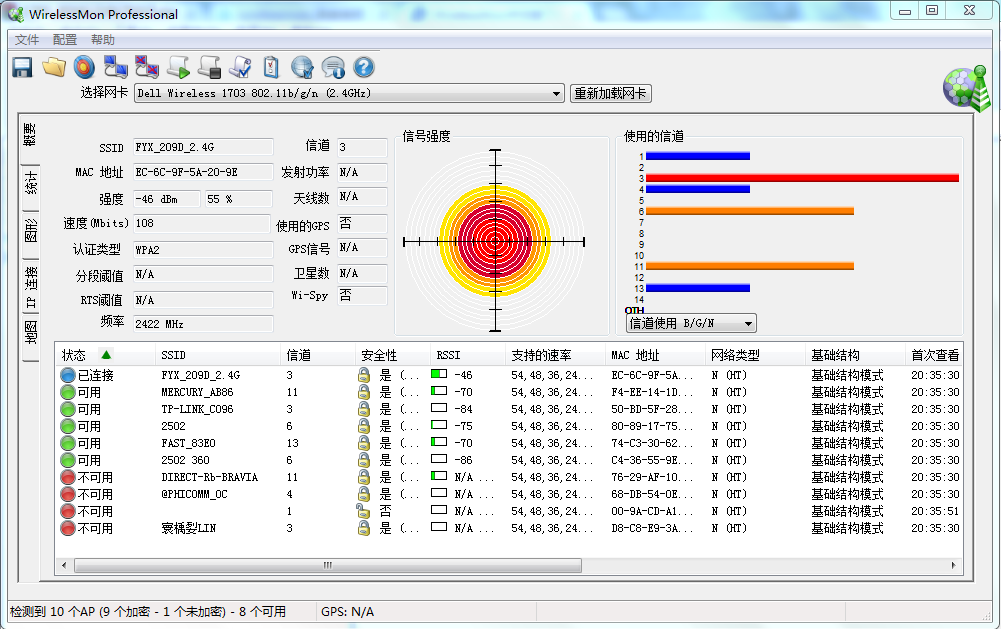
Task: Click the 频率 field showing 2422 MHz
Action: point(203,324)
